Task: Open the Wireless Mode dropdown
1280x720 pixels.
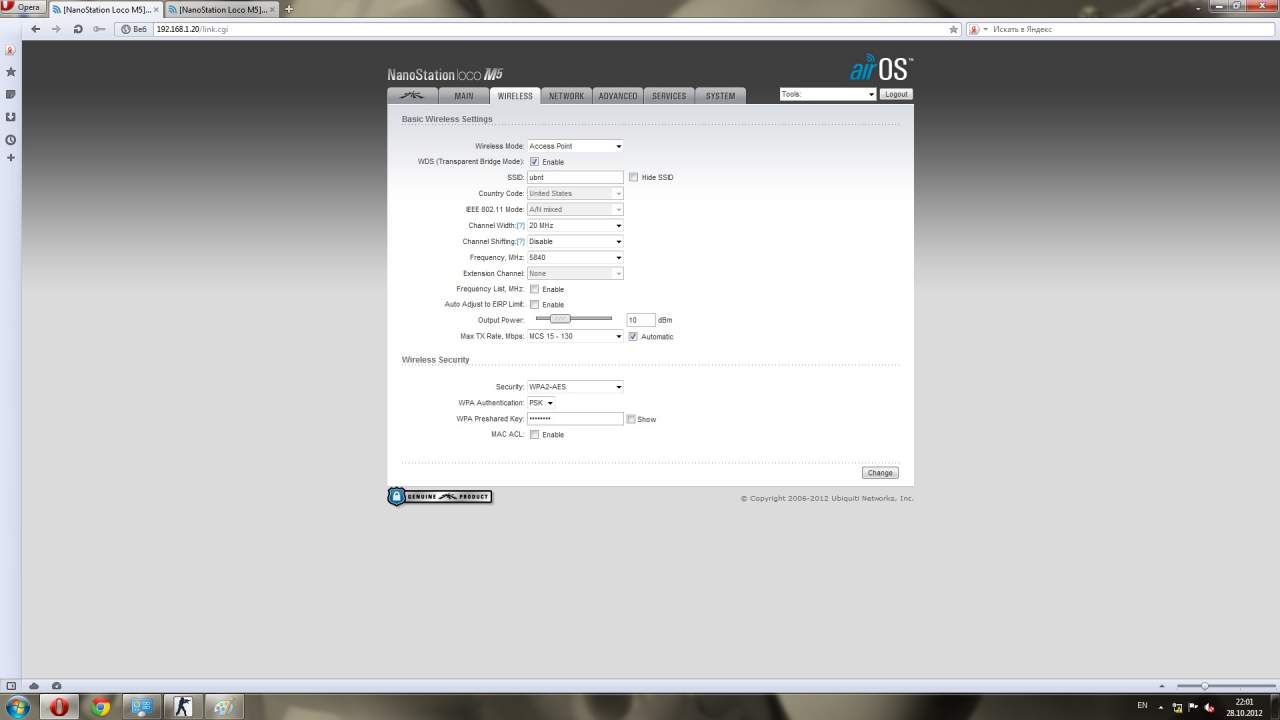Action: pos(575,146)
